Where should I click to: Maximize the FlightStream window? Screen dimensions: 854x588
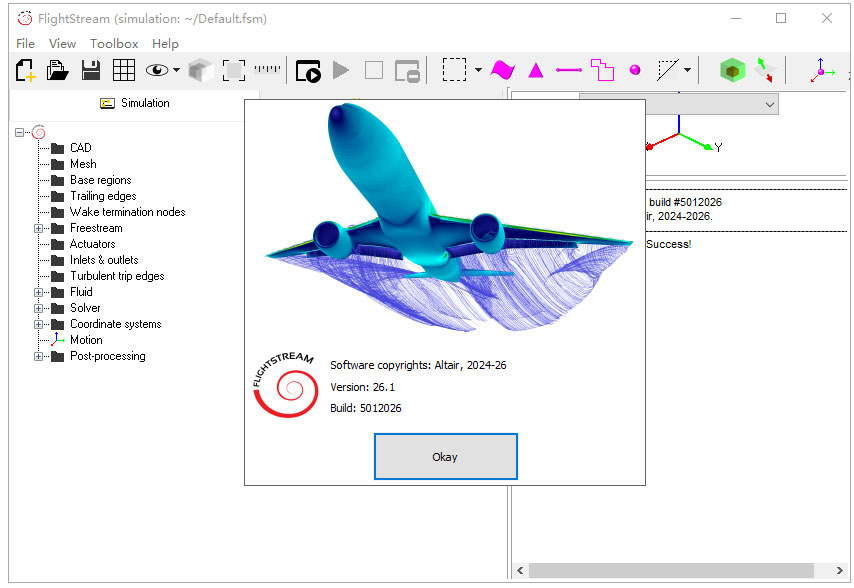[x=781, y=18]
